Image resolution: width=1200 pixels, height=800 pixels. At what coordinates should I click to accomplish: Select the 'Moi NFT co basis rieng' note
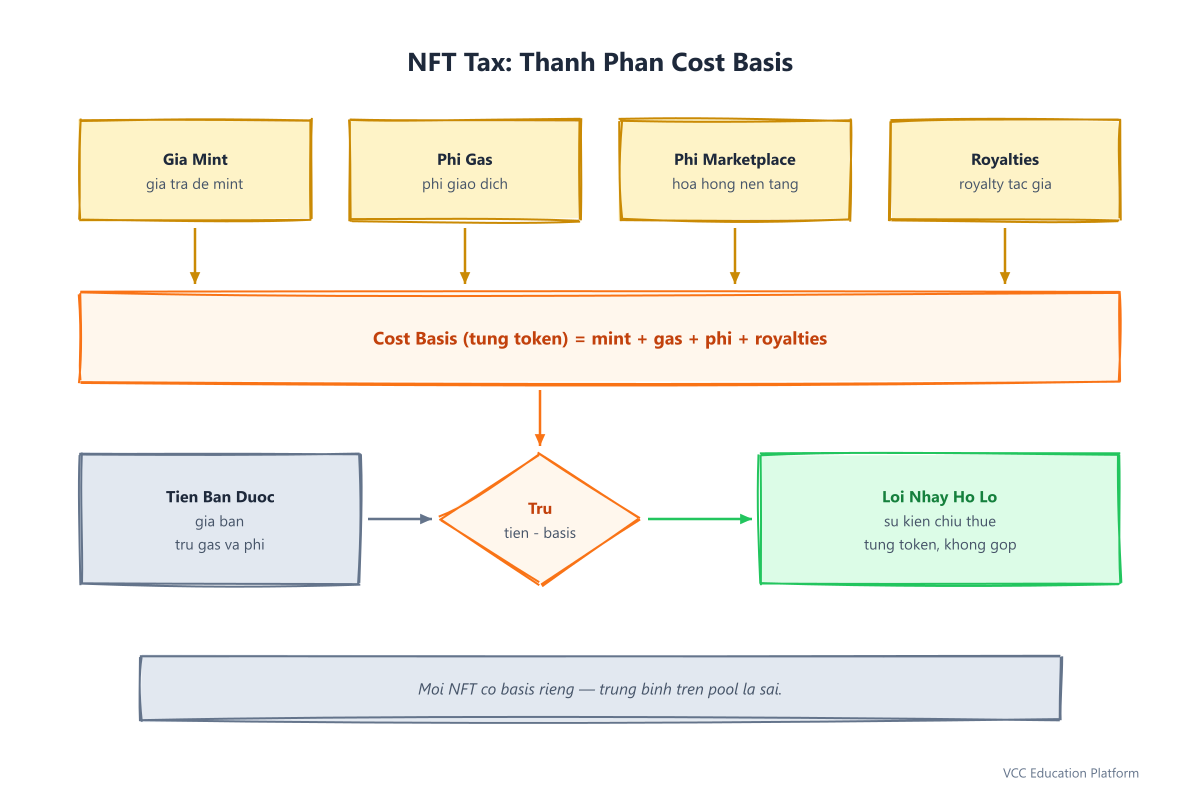click(x=600, y=689)
